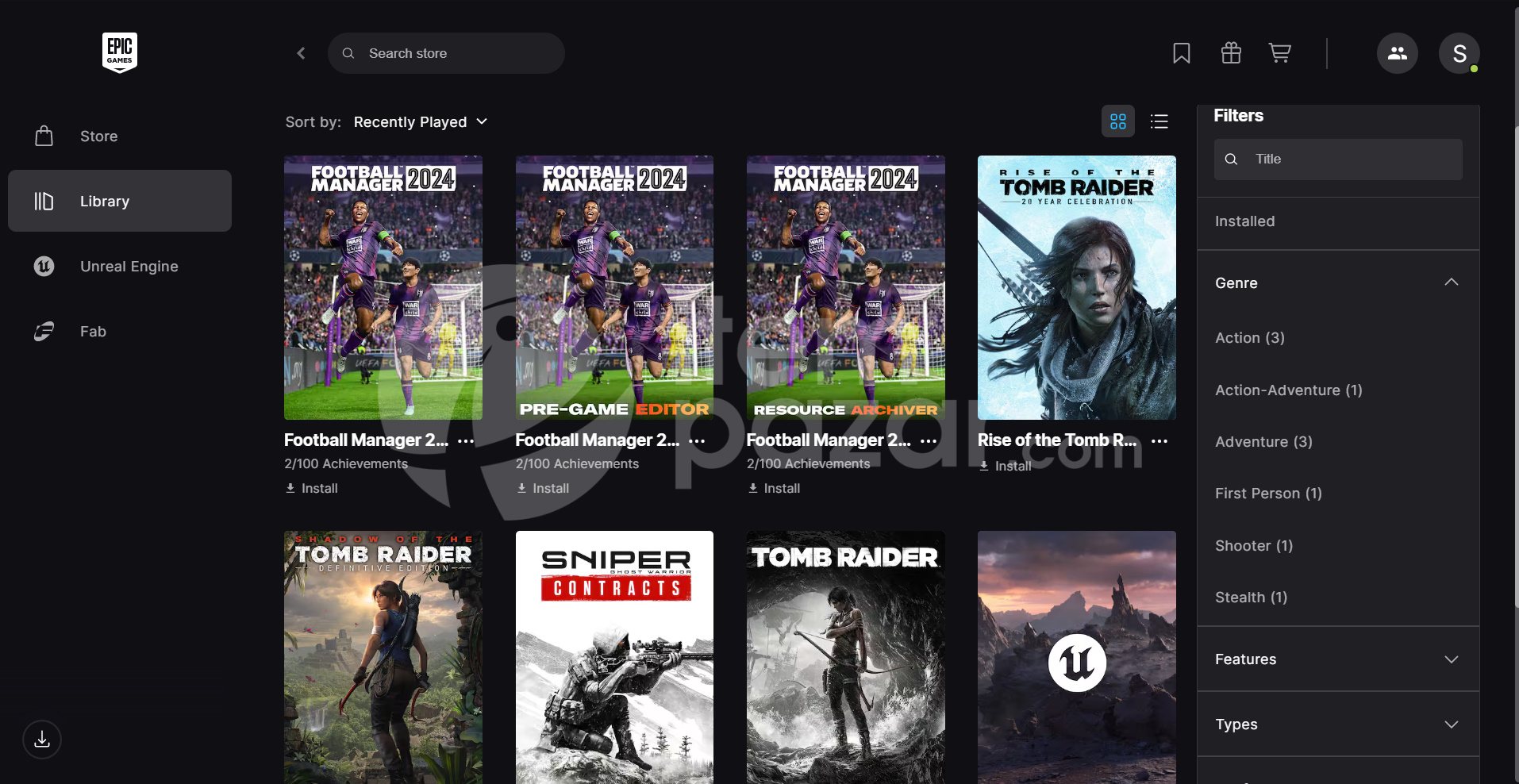Image resolution: width=1519 pixels, height=784 pixels.
Task: Open options menu for Pre-Game Editor entry
Action: 697,440
